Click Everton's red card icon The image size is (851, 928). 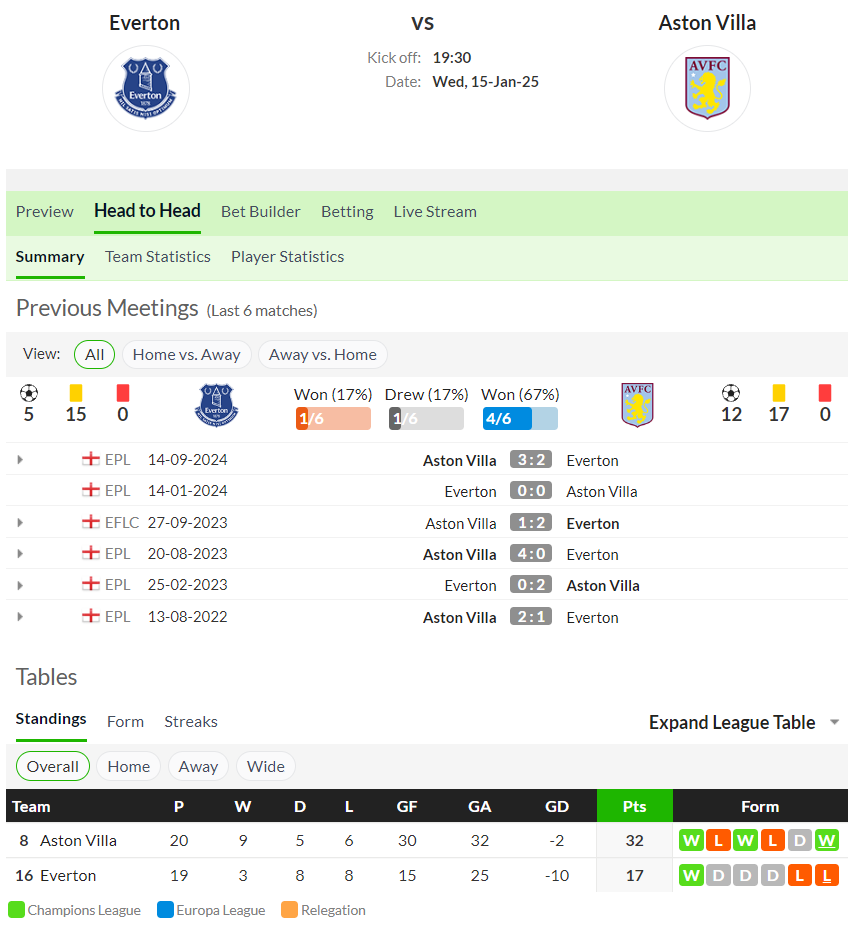123,394
